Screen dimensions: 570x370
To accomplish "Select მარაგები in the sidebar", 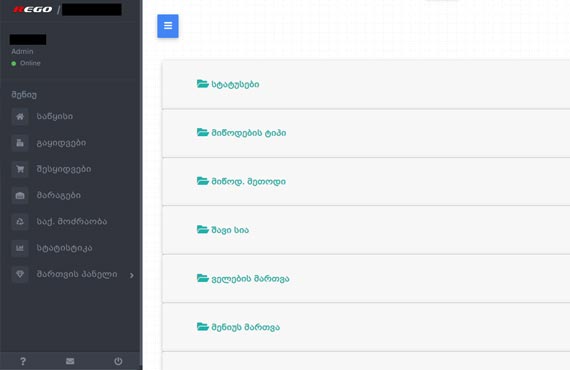I will (x=59, y=196).
